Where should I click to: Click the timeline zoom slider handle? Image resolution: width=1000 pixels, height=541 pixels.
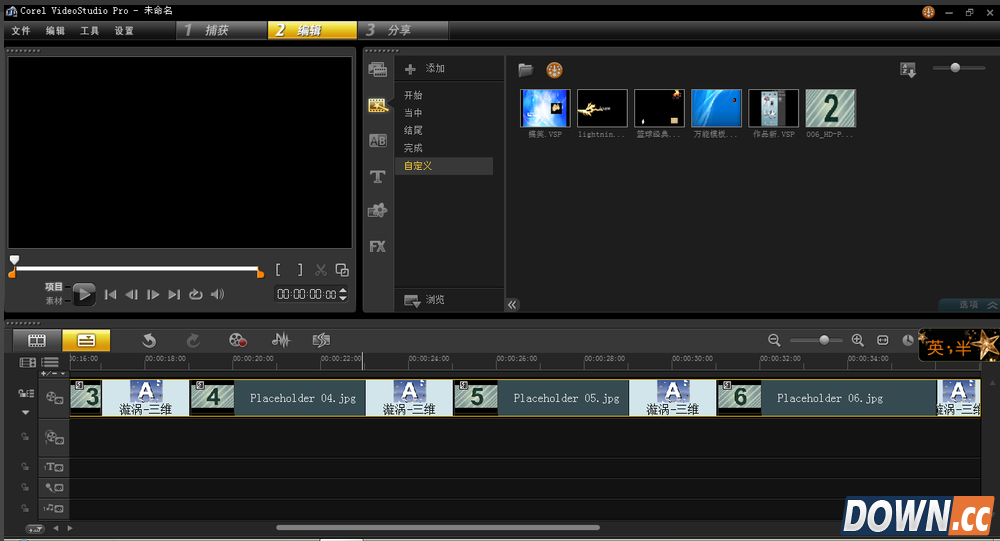click(x=824, y=341)
